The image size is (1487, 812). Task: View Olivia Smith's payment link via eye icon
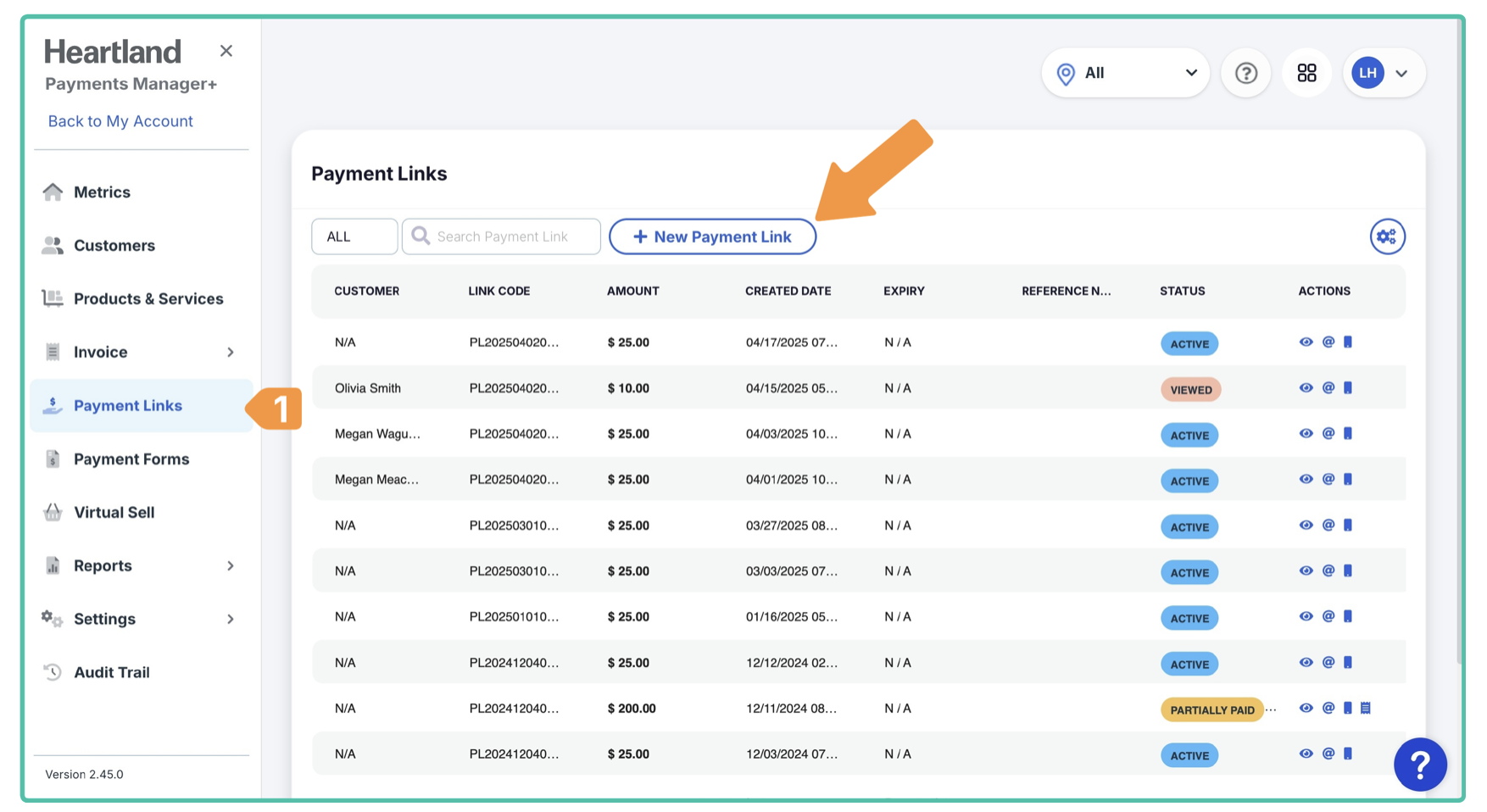(1306, 388)
